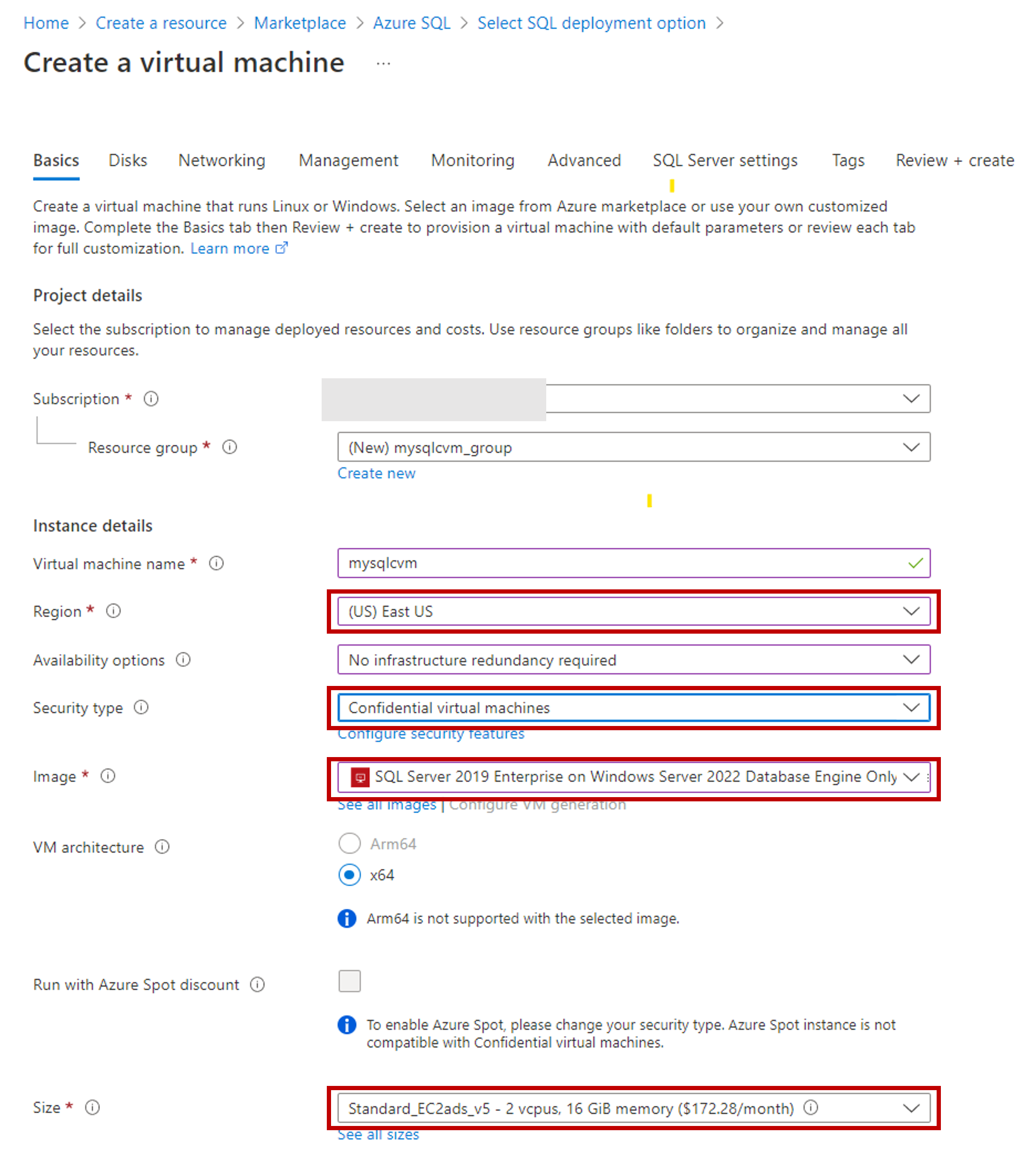Viewport: 1036px width, 1166px height.
Task: Click the info icon for Availability options
Action: pos(182,660)
